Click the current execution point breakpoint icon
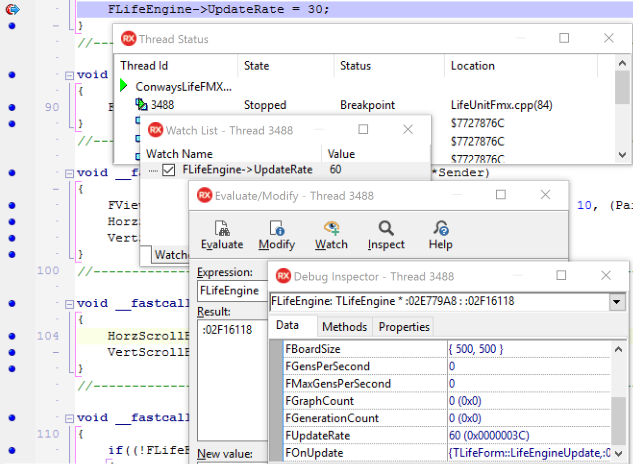Viewport: 633px width, 464px height. pyautogui.click(x=12, y=9)
